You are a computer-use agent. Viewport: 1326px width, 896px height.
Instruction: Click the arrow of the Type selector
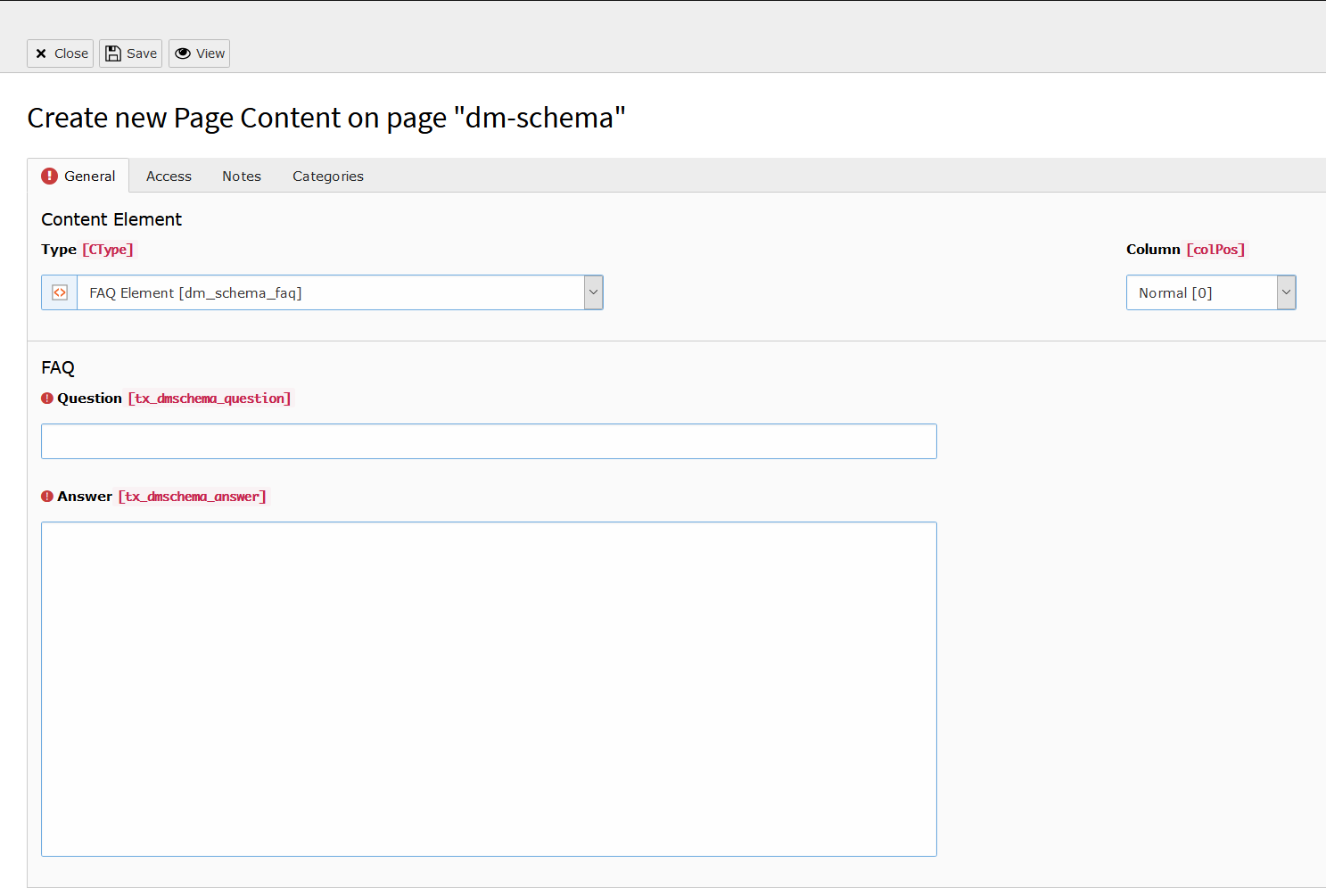tap(593, 292)
